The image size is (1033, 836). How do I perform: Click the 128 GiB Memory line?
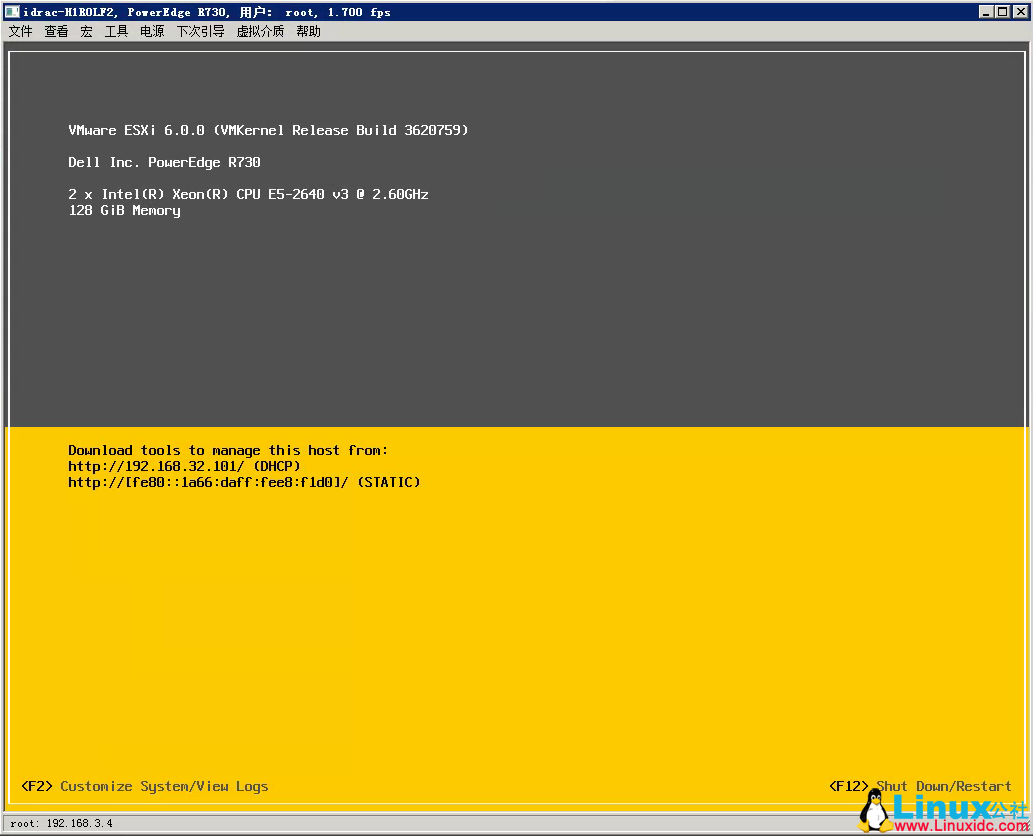click(125, 210)
